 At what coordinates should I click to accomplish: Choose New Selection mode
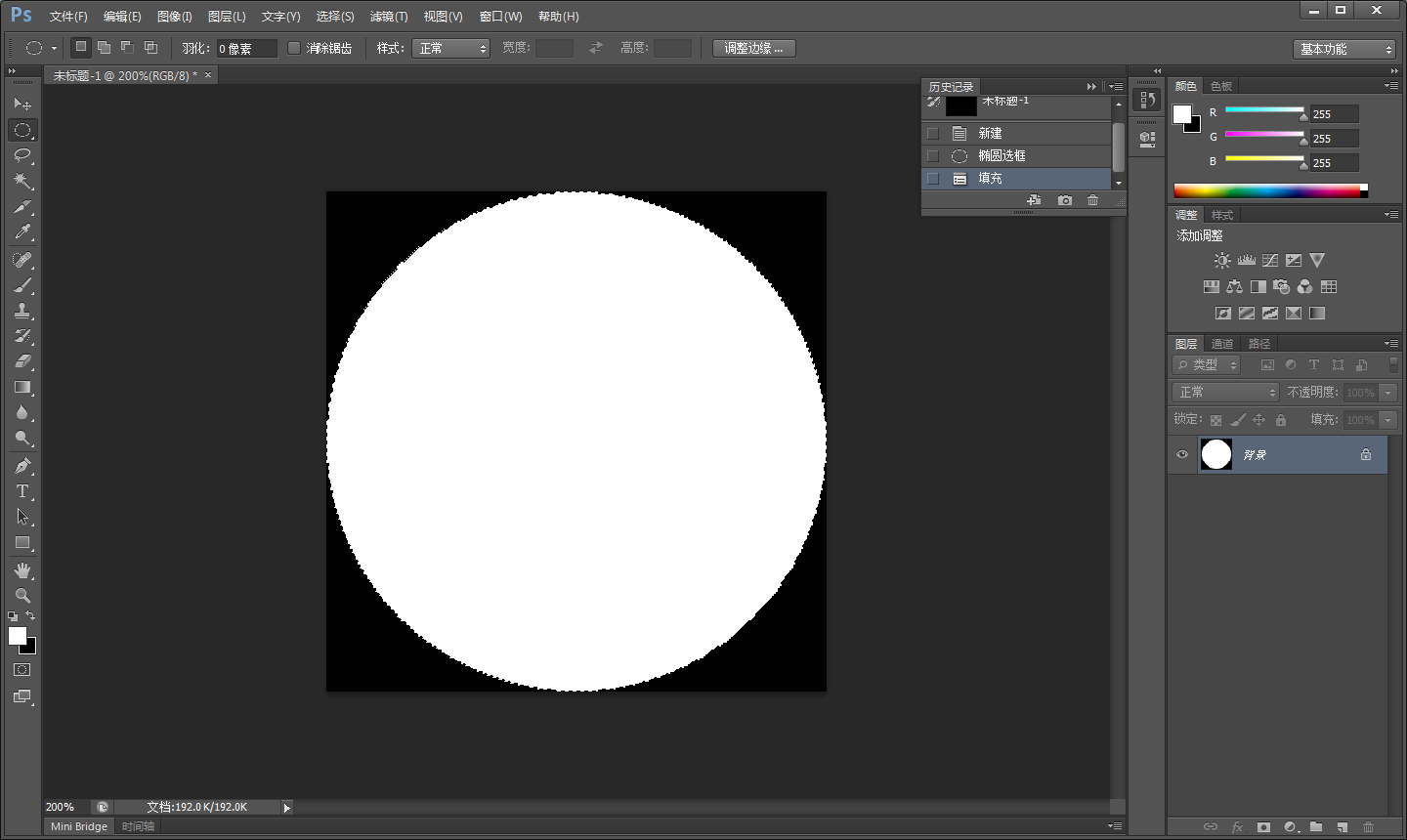pos(81,47)
